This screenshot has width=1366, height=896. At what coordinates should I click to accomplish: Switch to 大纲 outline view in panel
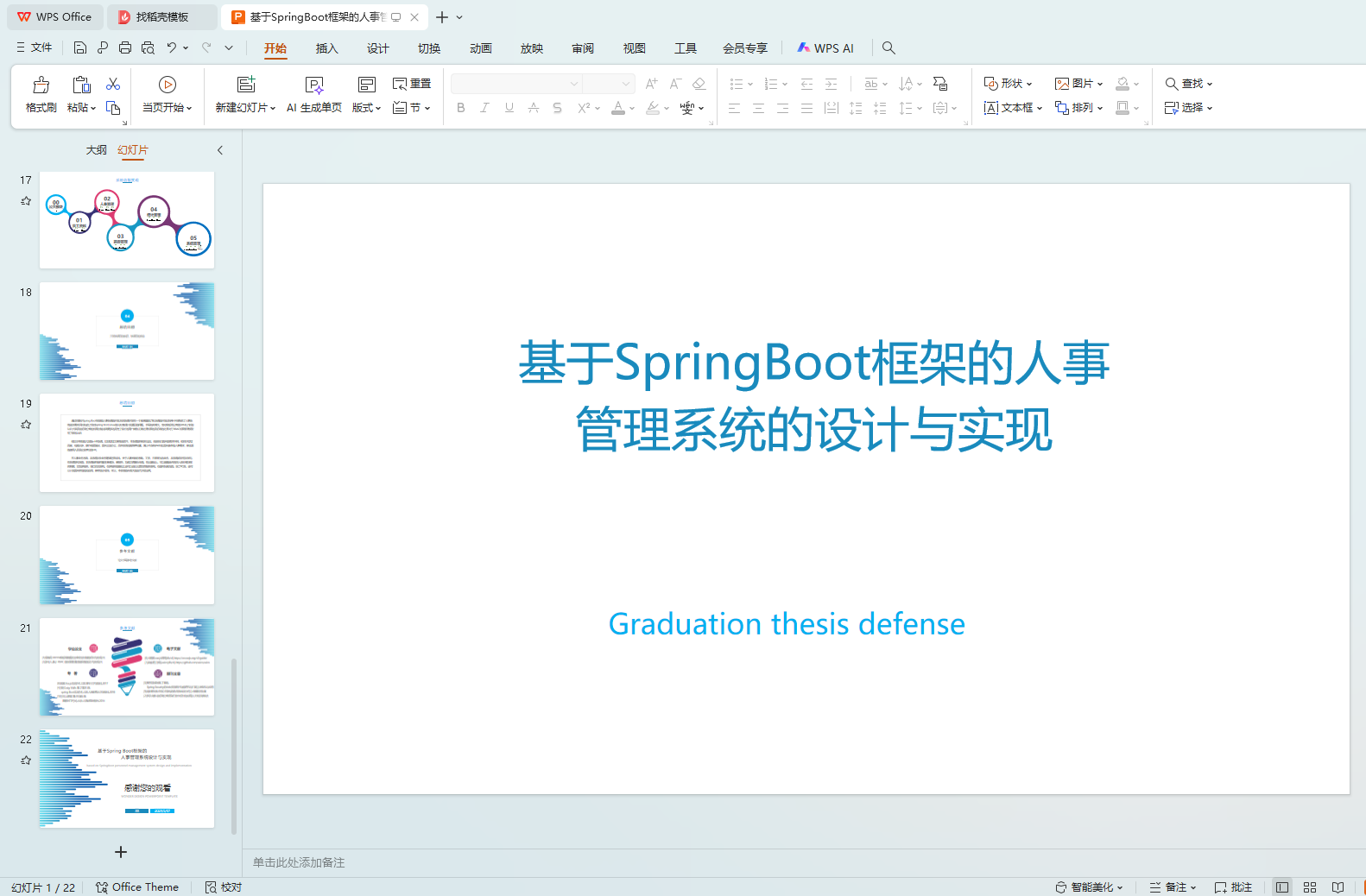tap(96, 150)
